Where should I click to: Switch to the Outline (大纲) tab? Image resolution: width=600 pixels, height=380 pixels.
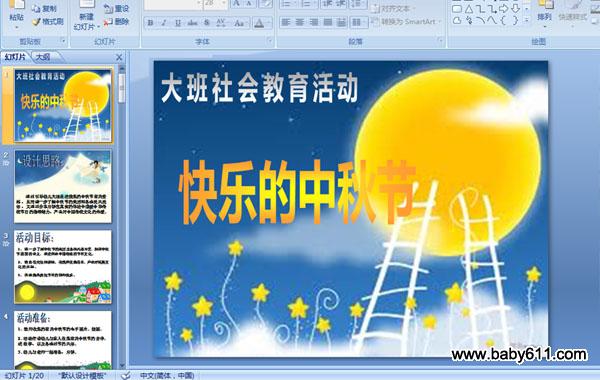click(42, 57)
